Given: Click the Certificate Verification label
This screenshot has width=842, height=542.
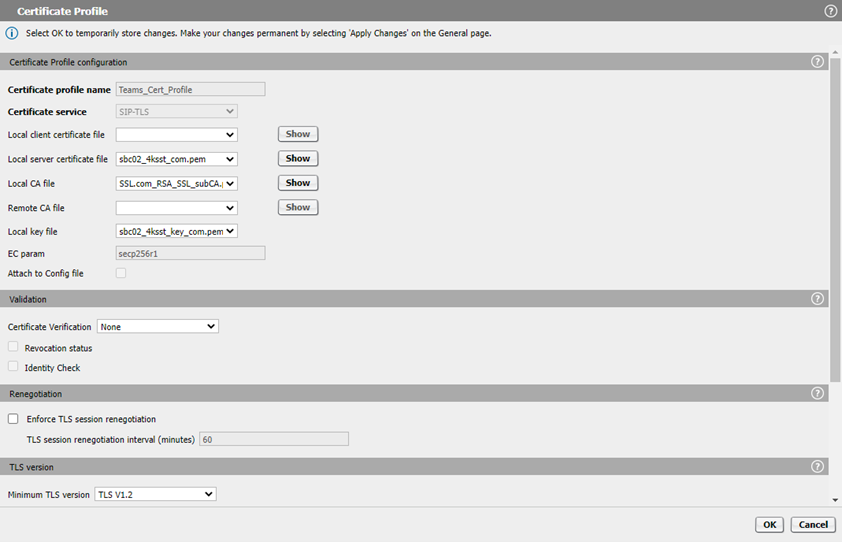Looking at the screenshot, I should point(49,327).
